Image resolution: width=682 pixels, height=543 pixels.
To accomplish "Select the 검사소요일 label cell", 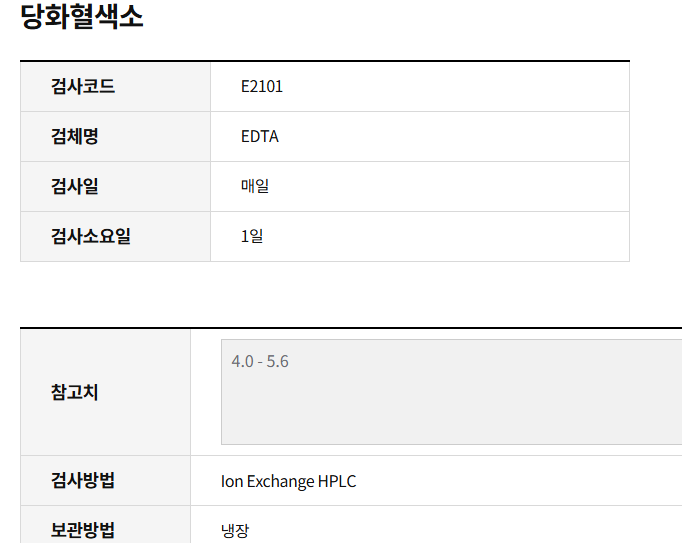I will coord(115,237).
